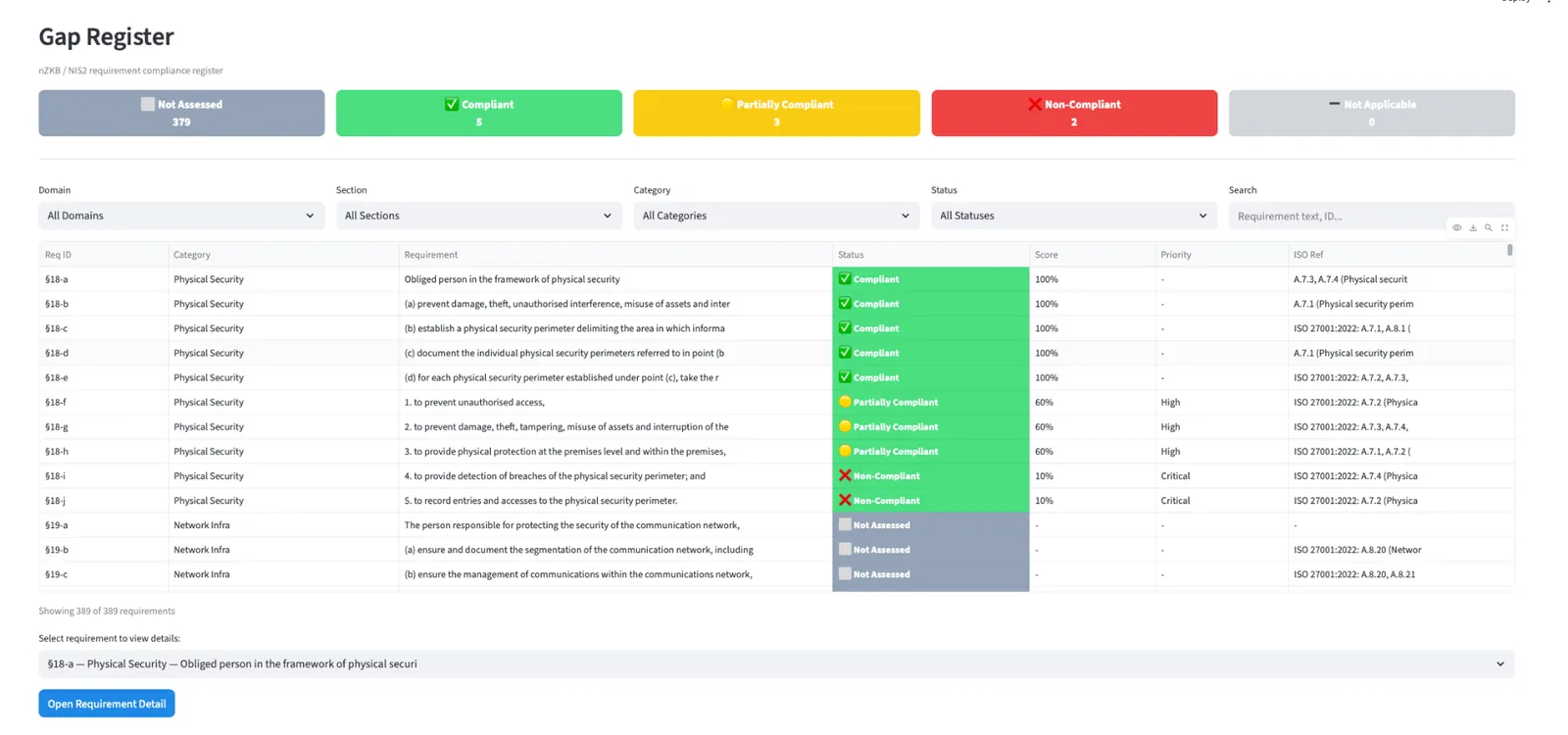Open the table search magnifier icon
1568x735 pixels.
coord(1489,227)
